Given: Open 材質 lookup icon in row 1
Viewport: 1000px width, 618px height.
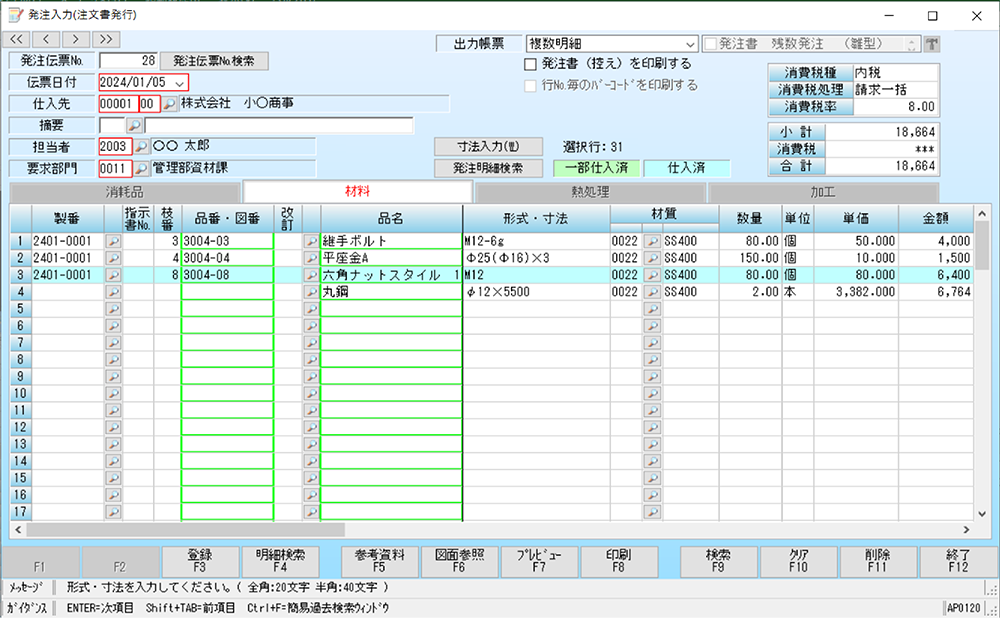Looking at the screenshot, I should tap(652, 241).
